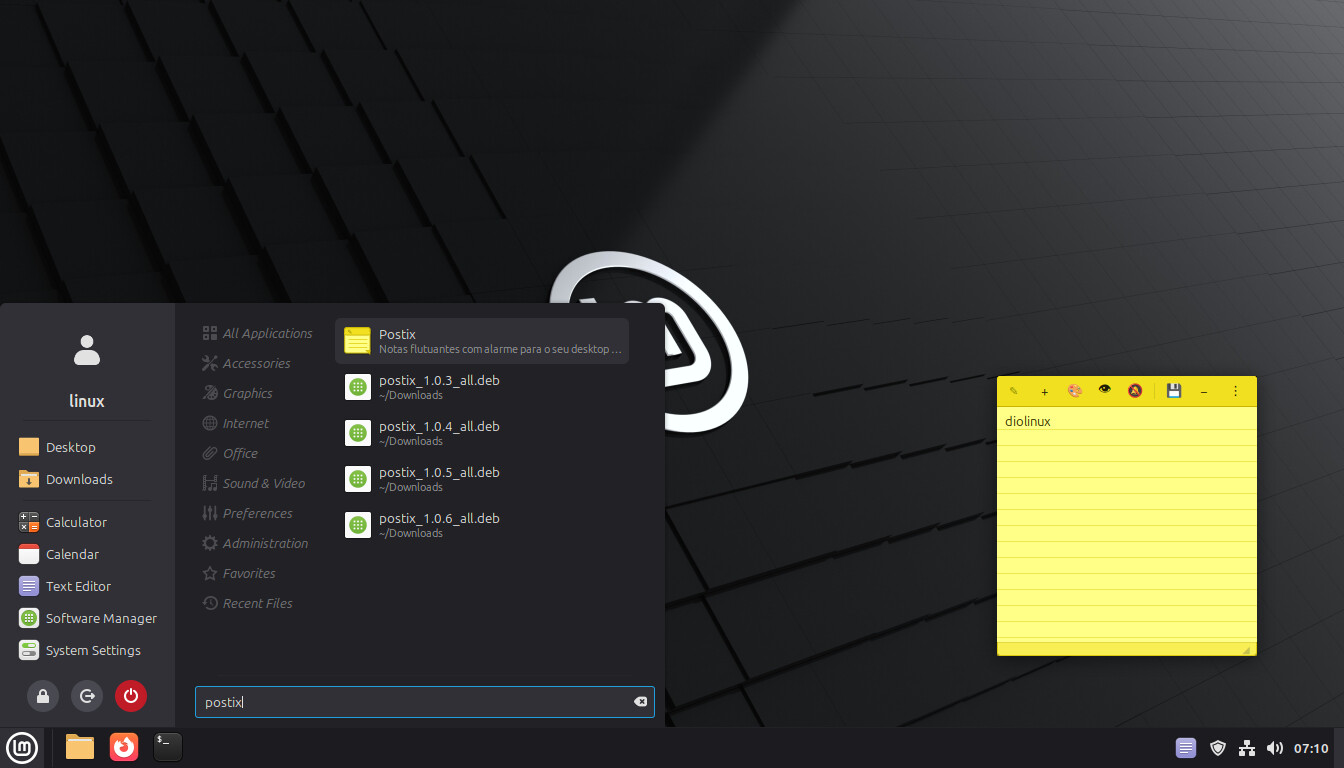Open the network tray icon

click(1246, 747)
